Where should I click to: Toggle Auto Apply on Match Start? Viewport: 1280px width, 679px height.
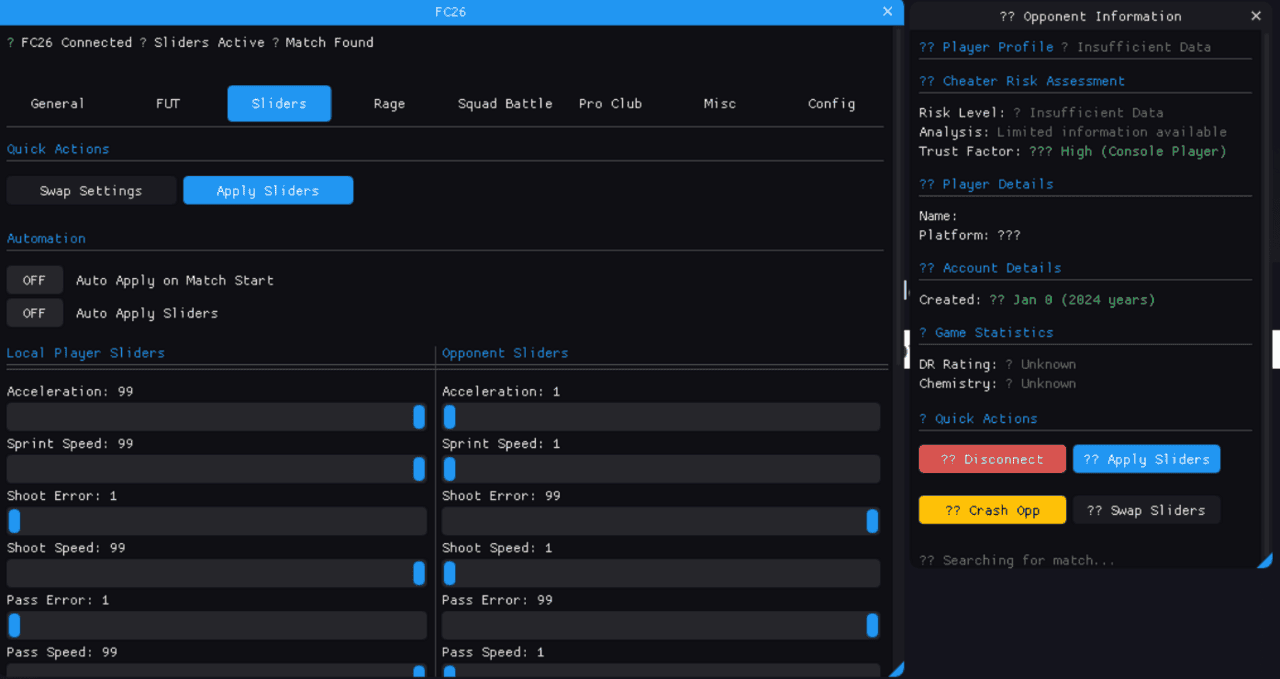point(35,281)
